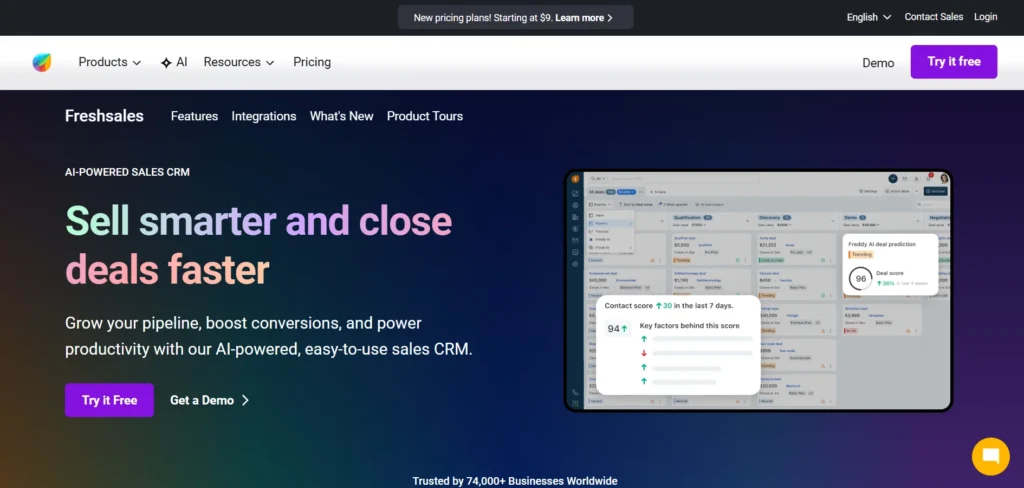Click the orange logo in CRM preview
Image resolution: width=1024 pixels, height=488 pixels.
point(575,179)
